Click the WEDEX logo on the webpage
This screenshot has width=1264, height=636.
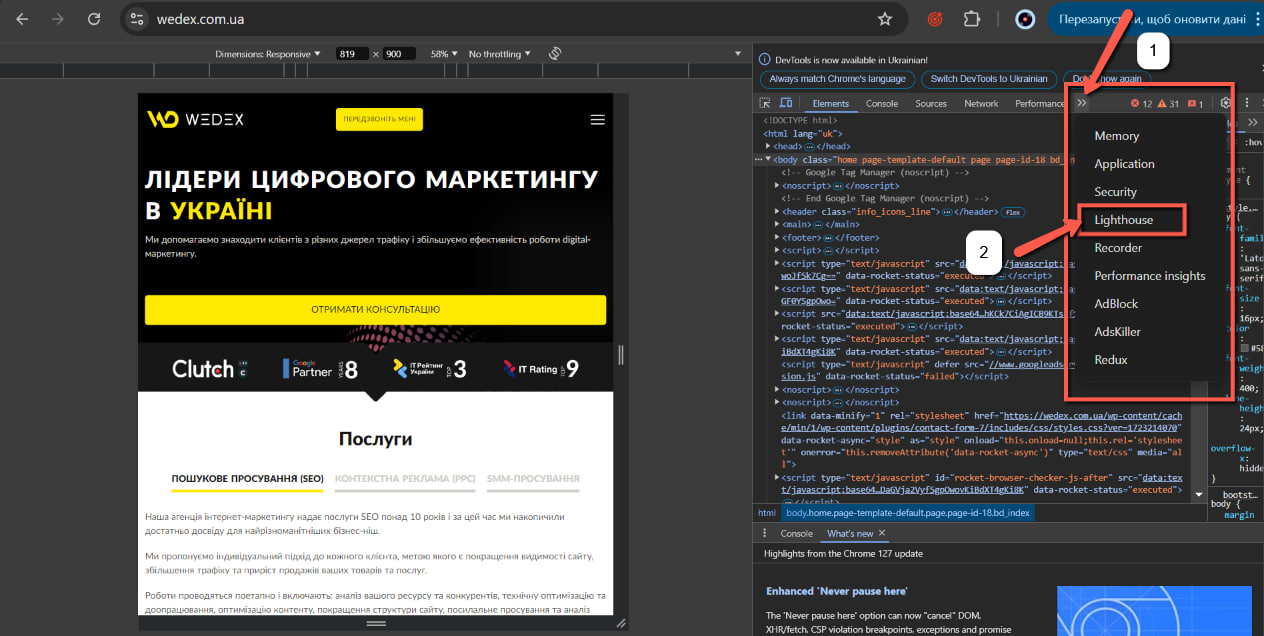click(195, 119)
